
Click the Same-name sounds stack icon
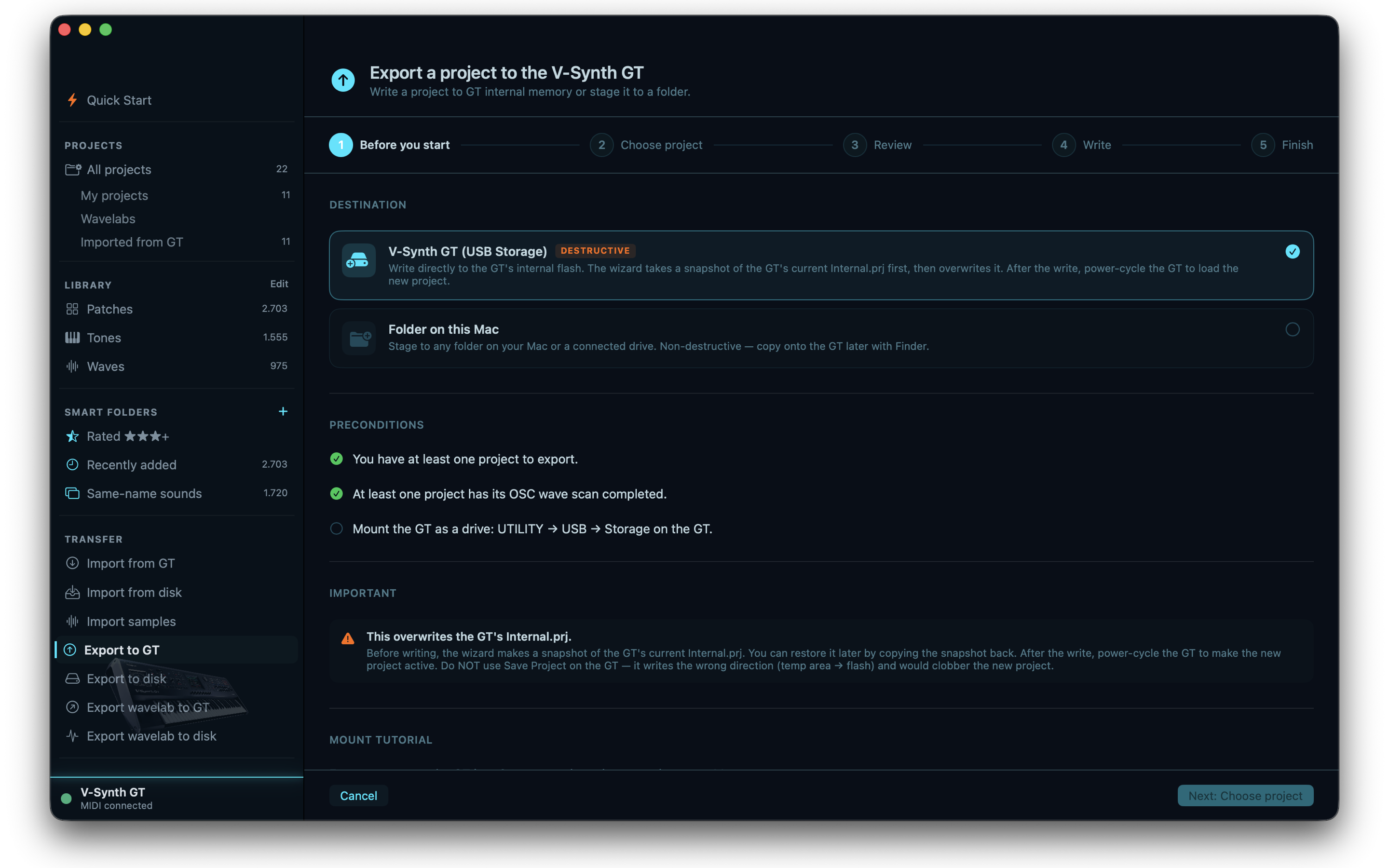(72, 493)
